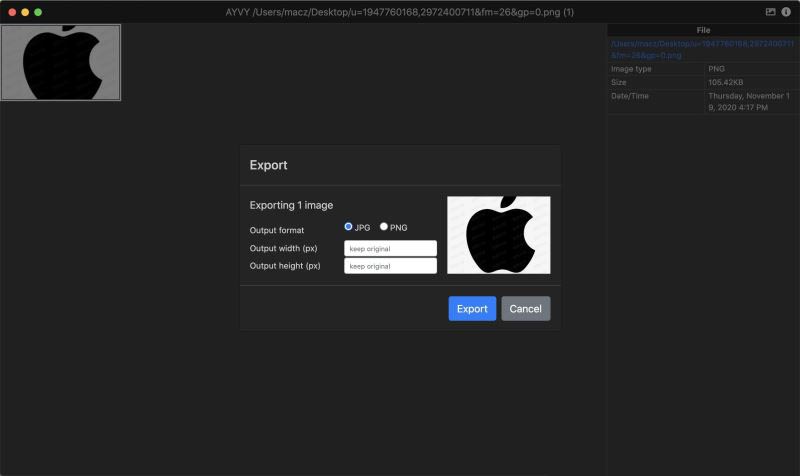Toggle the info panel icon
This screenshot has width=800, height=476.
786,12
